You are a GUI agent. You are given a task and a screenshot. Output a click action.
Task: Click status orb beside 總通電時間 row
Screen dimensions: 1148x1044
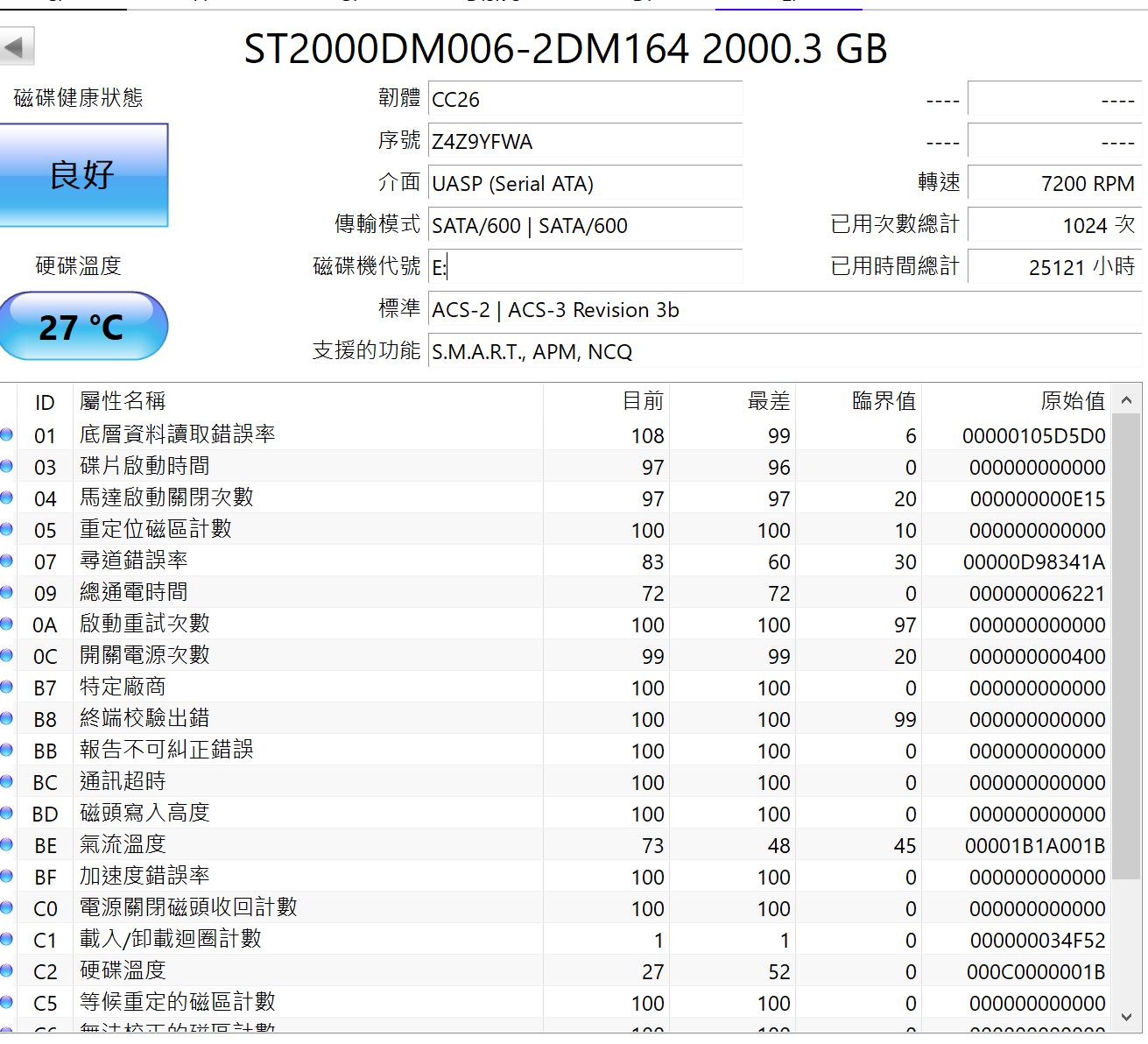coord(7,592)
